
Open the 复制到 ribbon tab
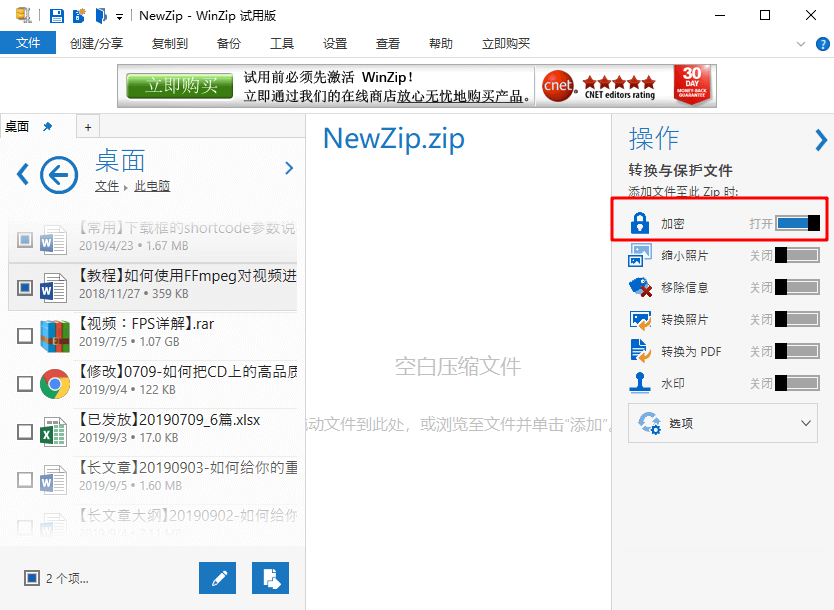(170, 43)
